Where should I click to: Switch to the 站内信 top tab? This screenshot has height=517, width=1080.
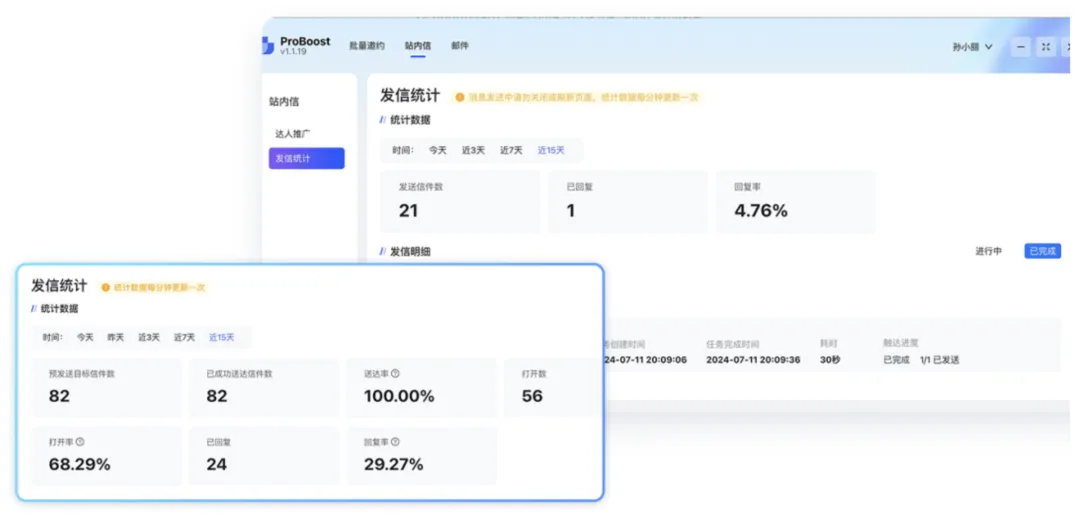pos(417,45)
